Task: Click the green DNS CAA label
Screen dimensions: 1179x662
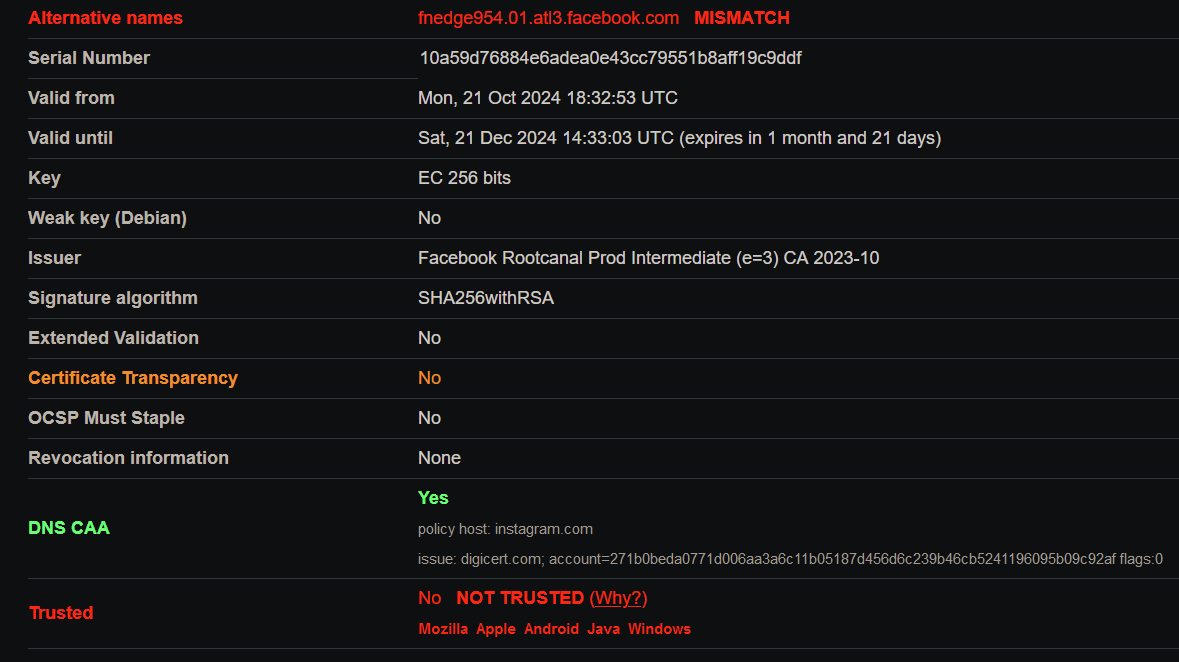Action: 69,528
